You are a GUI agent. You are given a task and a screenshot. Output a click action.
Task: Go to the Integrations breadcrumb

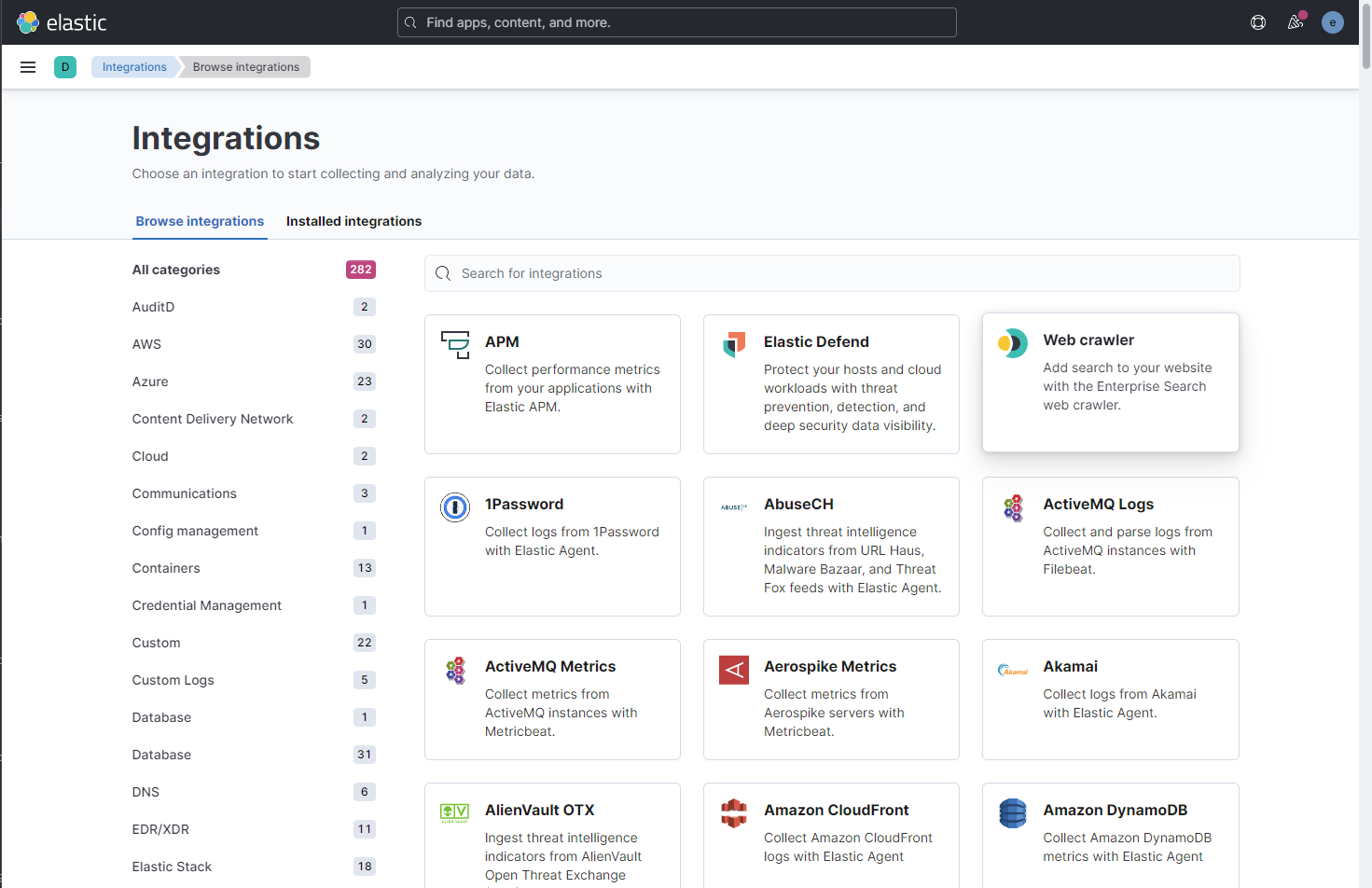134,67
